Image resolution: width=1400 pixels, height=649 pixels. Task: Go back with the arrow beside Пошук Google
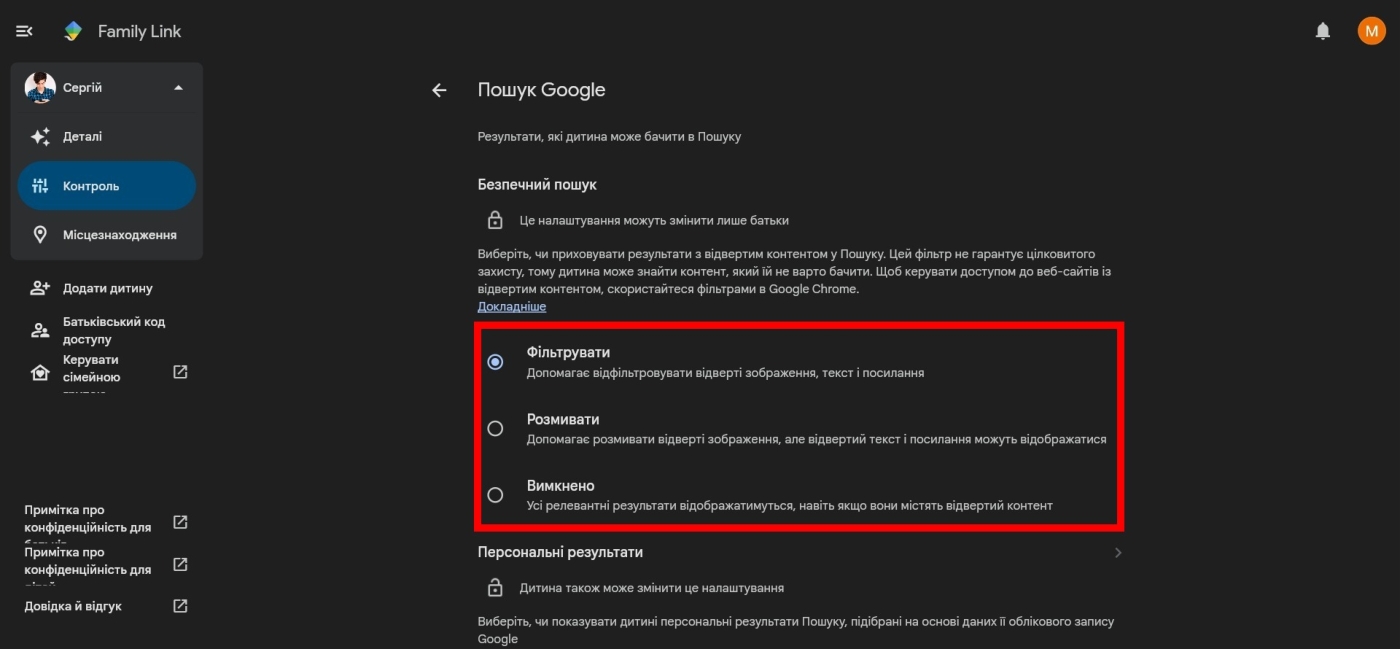tap(439, 90)
